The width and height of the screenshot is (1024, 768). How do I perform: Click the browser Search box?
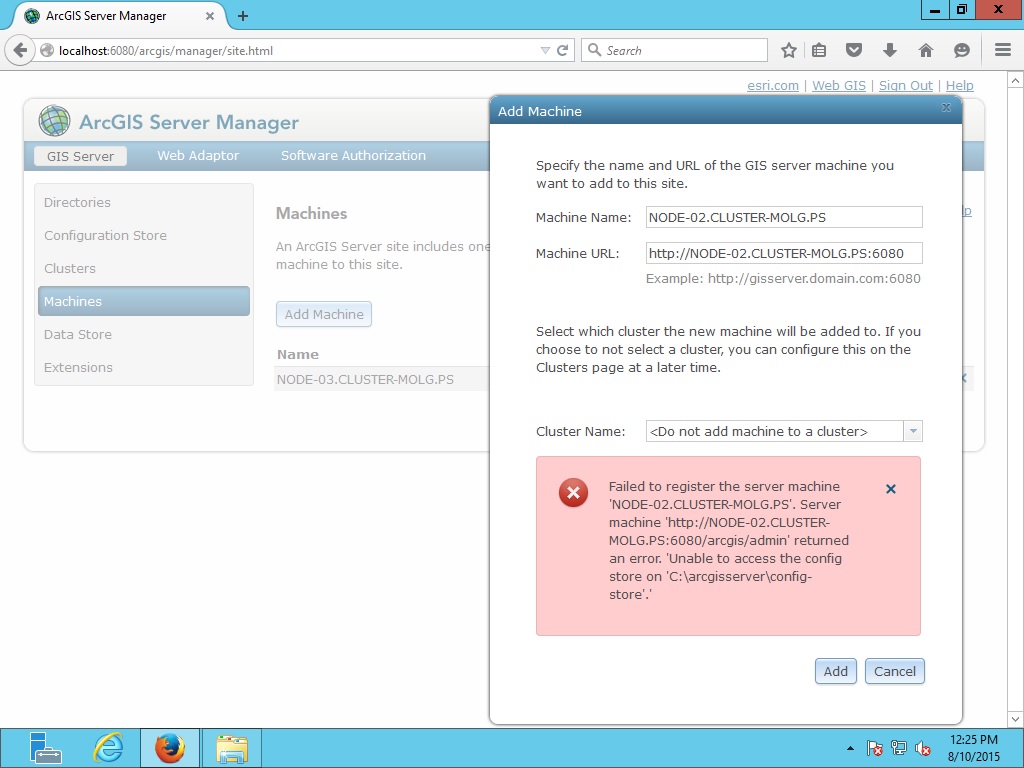(x=674, y=50)
